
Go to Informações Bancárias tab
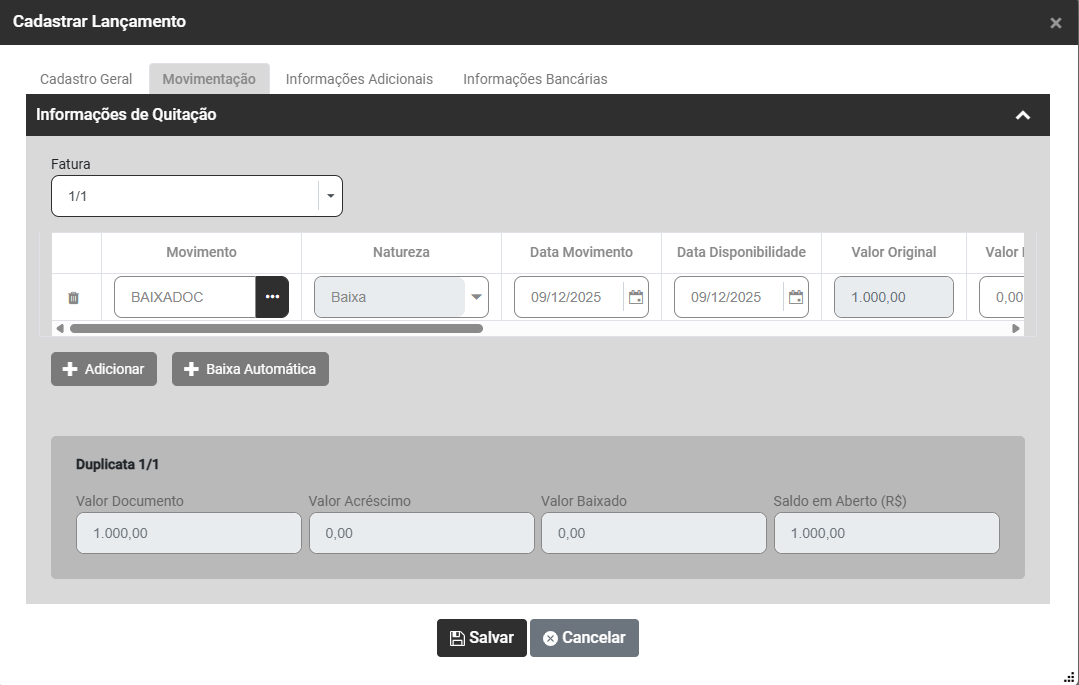point(535,79)
